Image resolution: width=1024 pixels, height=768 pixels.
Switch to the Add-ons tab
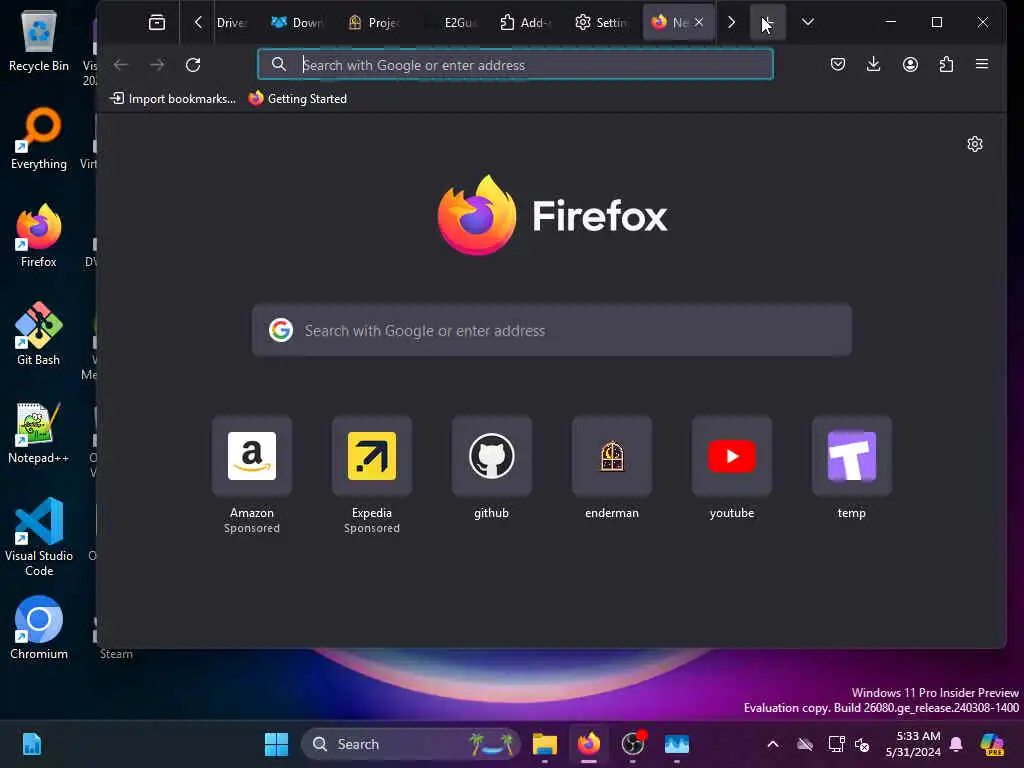coord(526,23)
